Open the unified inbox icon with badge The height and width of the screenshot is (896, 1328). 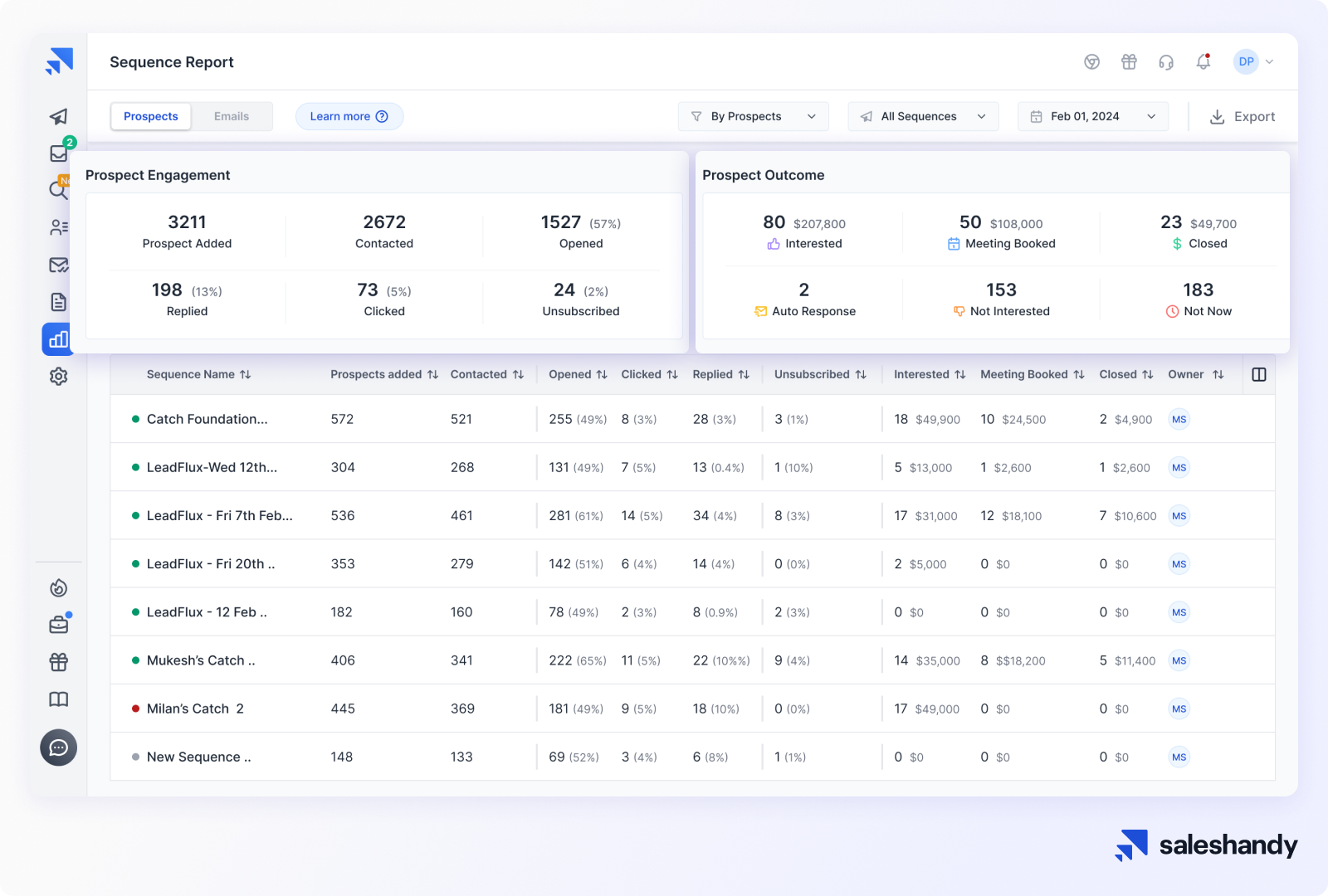pos(59,153)
